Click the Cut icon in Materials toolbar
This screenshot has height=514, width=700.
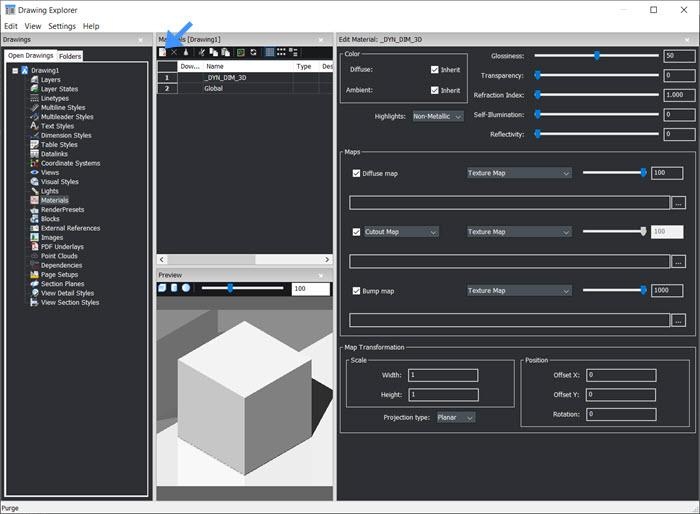tap(202, 51)
